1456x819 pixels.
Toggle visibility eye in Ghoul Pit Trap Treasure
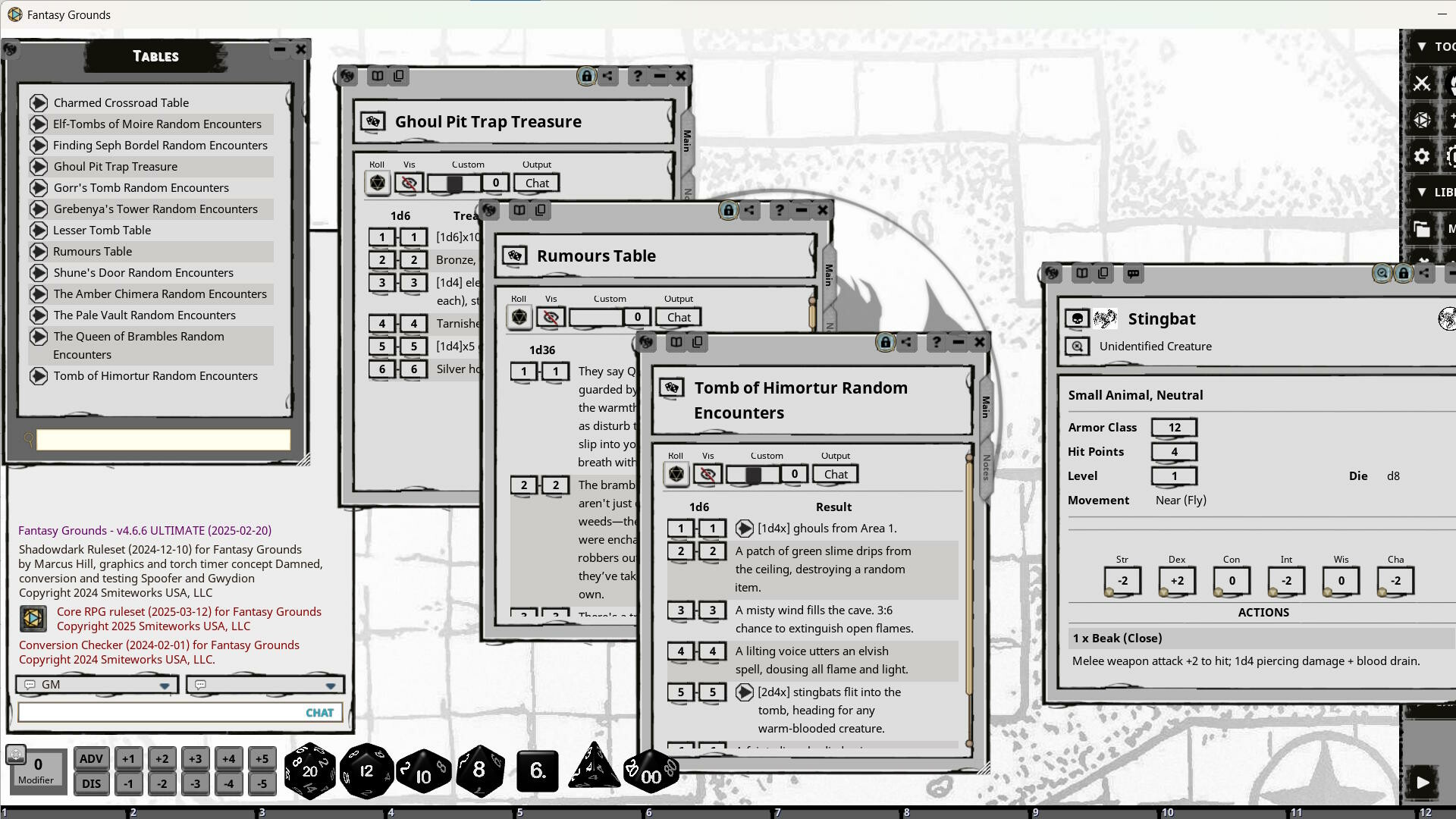point(409,184)
